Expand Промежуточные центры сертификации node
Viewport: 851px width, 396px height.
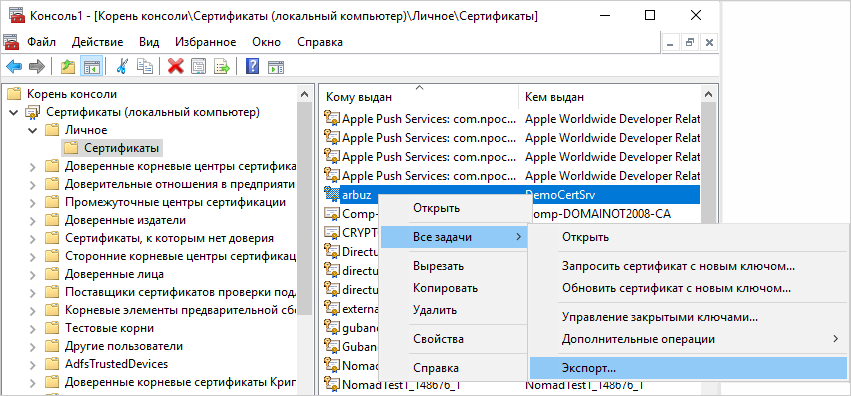pos(33,202)
